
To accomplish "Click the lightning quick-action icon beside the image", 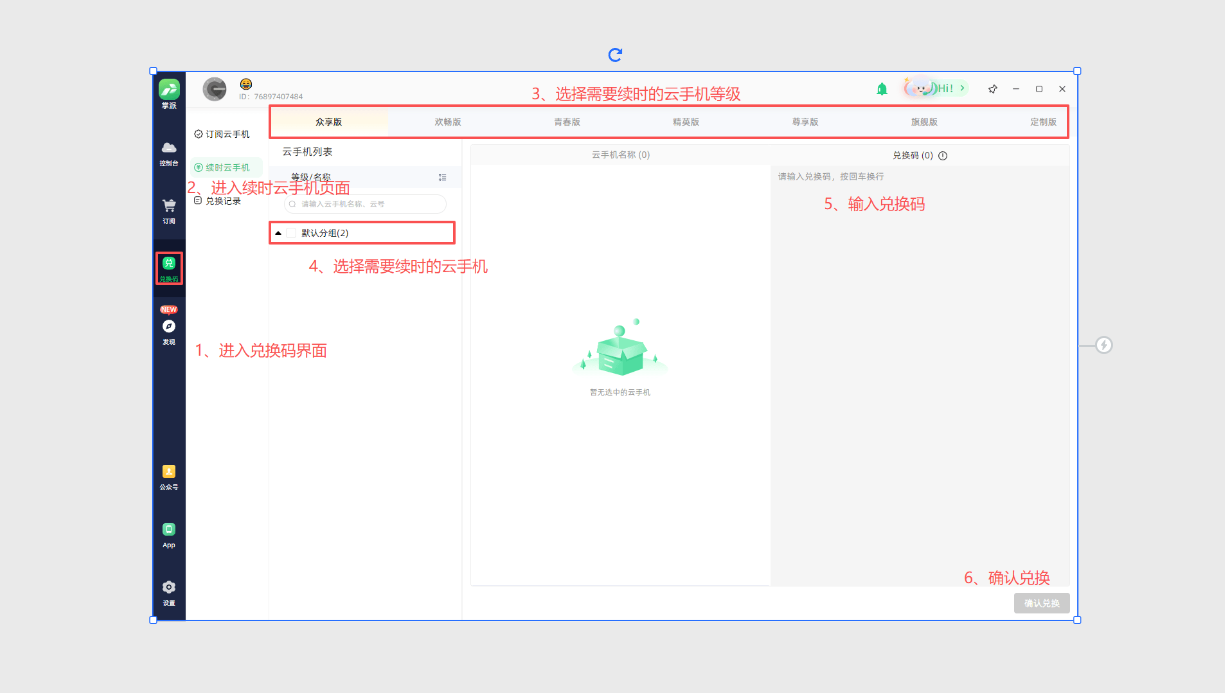I will pyautogui.click(x=1104, y=345).
